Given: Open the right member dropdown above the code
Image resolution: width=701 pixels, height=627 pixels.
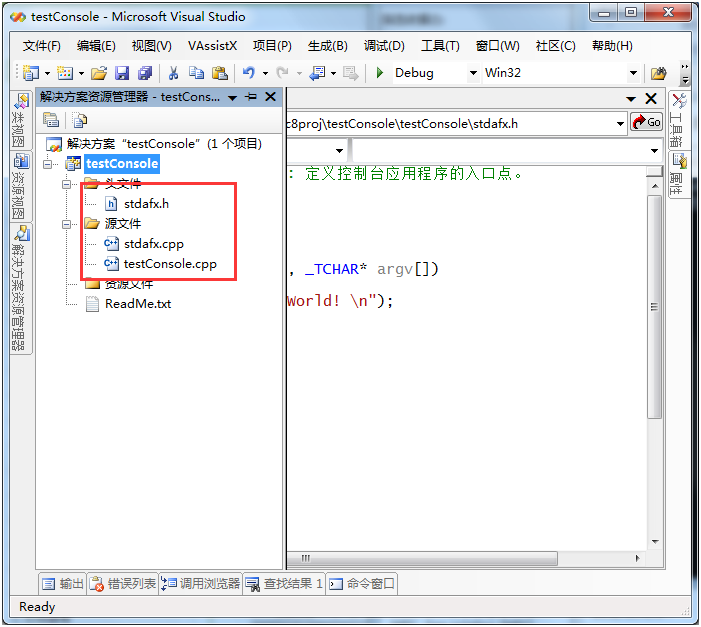Looking at the screenshot, I should coord(655,151).
